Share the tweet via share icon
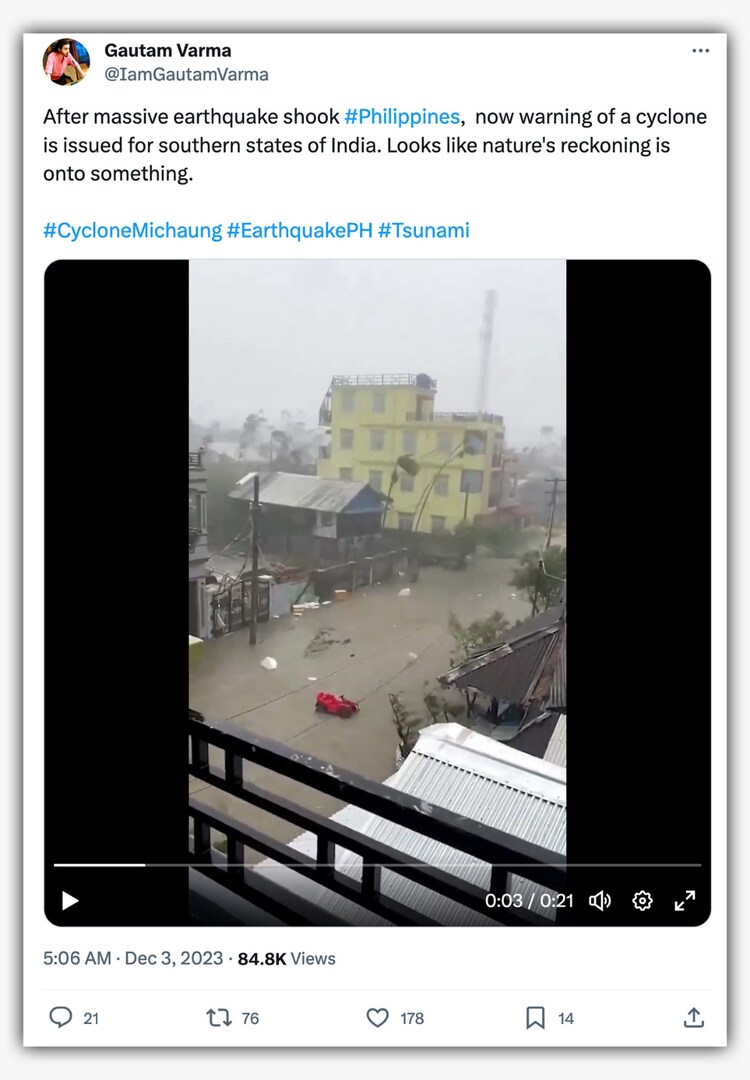The height and width of the screenshot is (1080, 750). (693, 1017)
